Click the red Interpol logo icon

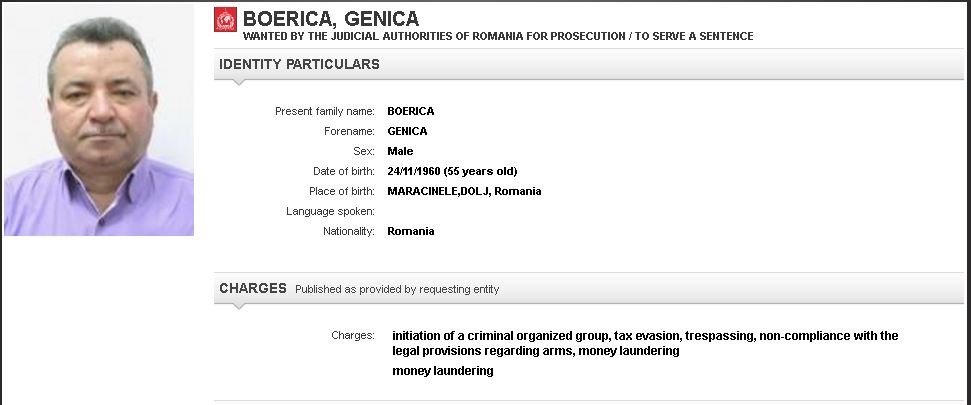tap(226, 19)
